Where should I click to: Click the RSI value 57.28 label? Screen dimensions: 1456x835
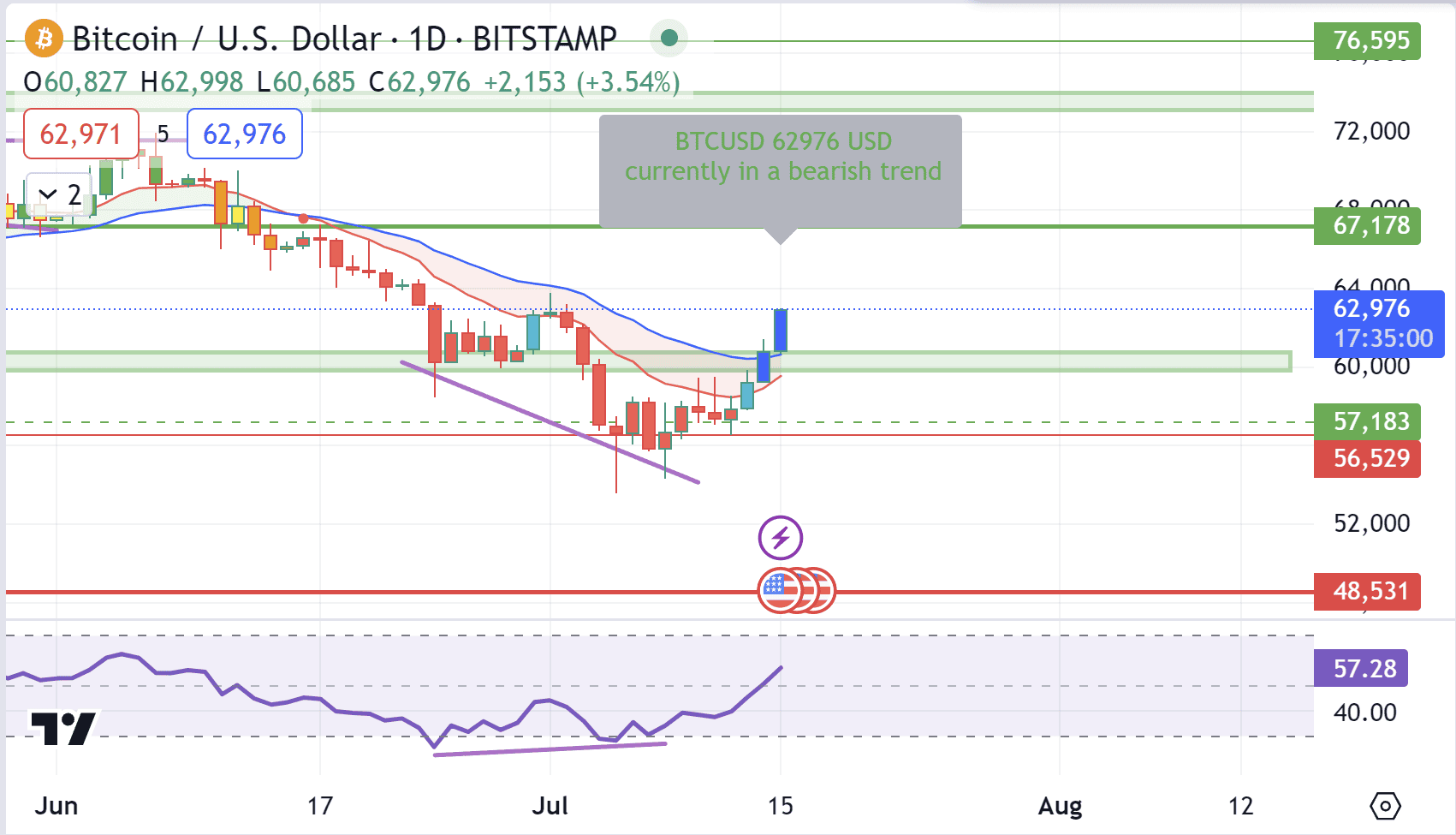click(x=1361, y=668)
